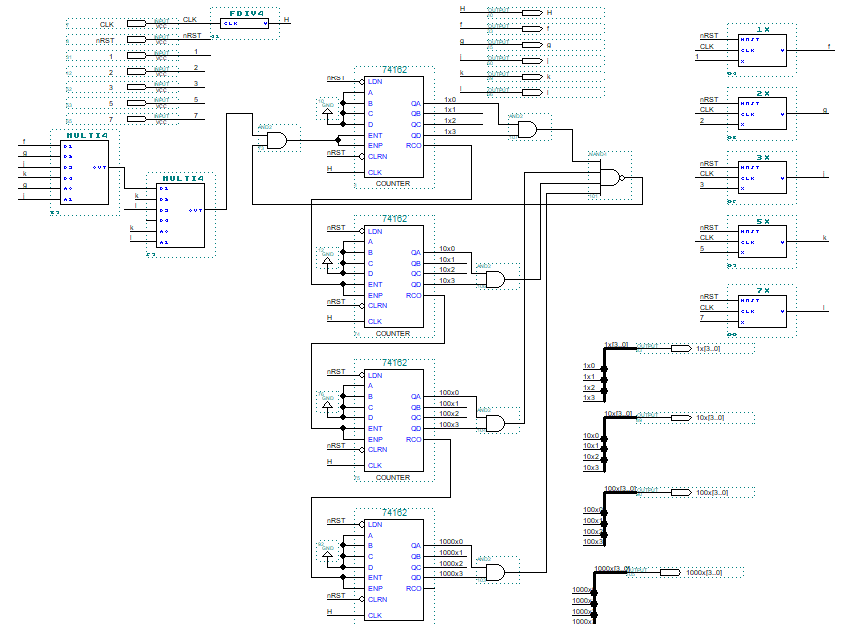Click the GND symbol beside the 1000x counter
The width and height of the screenshot is (863, 624).
[327, 555]
